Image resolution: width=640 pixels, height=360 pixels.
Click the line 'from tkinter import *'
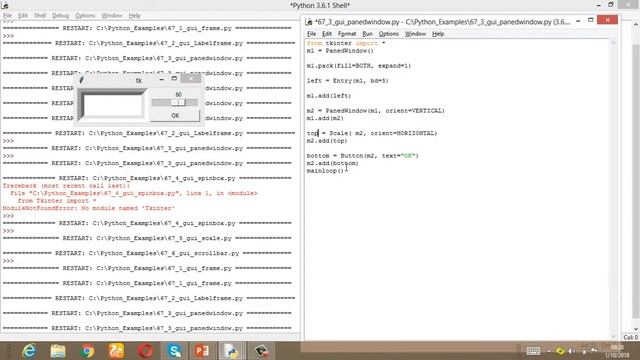[x=346, y=43]
